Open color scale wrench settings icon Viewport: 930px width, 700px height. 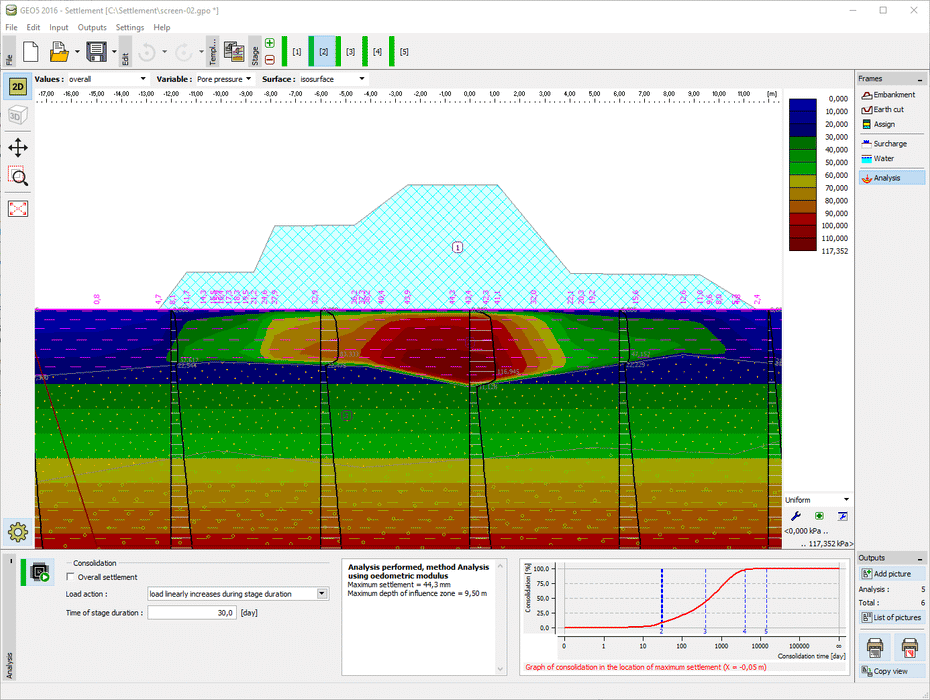[797, 516]
